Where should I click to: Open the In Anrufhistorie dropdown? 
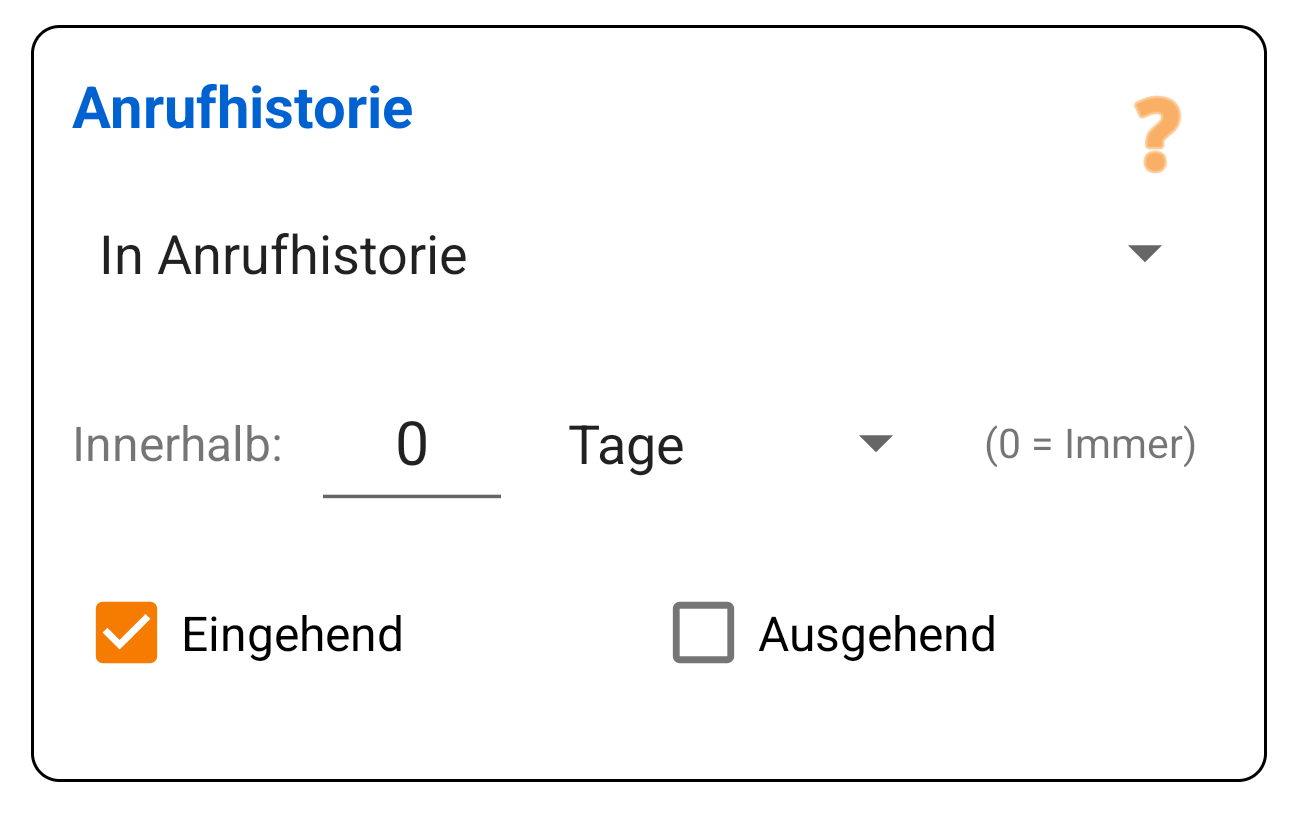[x=283, y=255]
